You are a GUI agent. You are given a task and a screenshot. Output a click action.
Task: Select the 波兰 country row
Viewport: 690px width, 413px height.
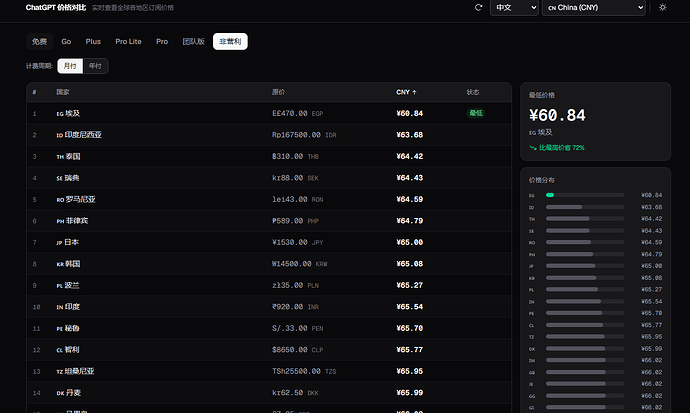(269, 285)
